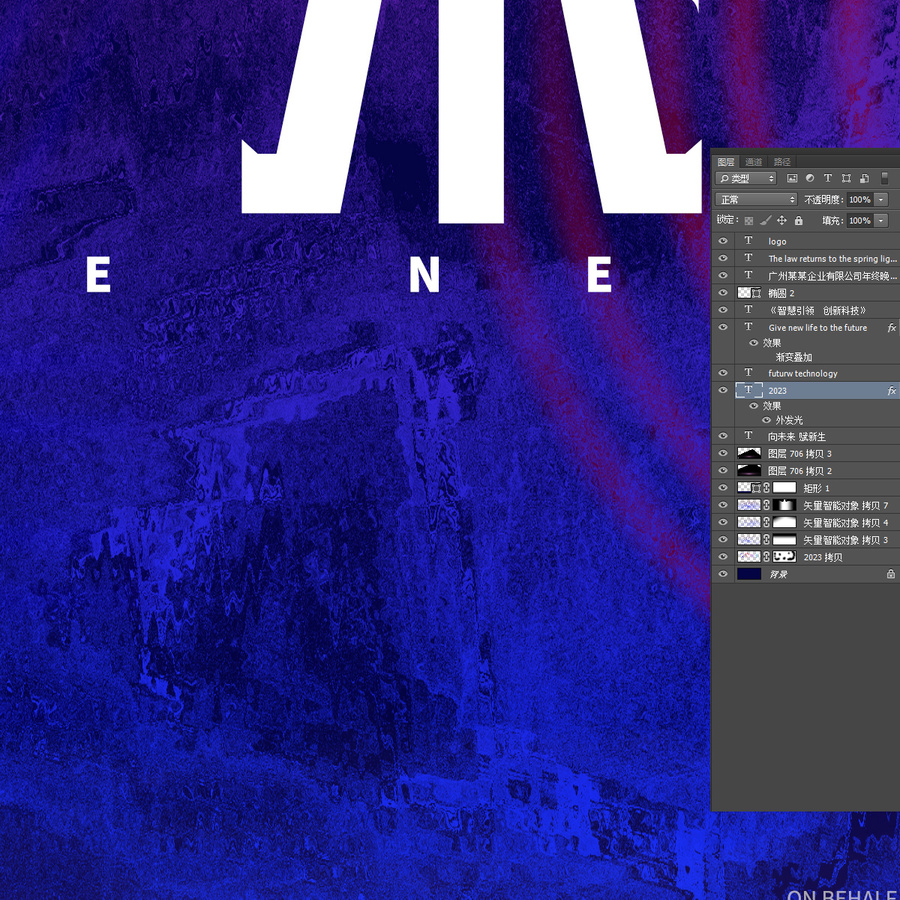The image size is (900, 900).
Task: Click mask link icon on 矩形 1 layer
Action: click(766, 487)
